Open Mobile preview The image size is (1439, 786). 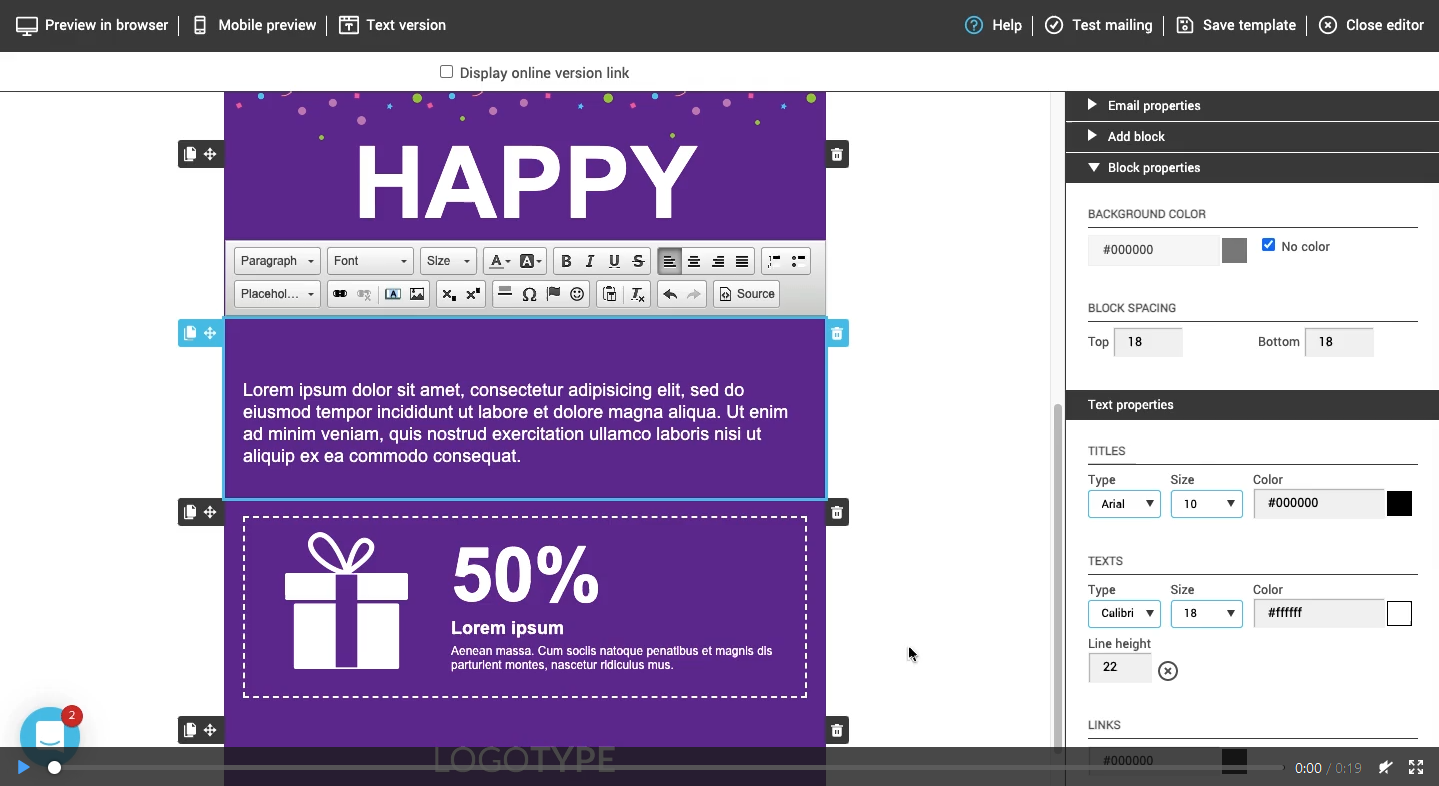click(254, 25)
